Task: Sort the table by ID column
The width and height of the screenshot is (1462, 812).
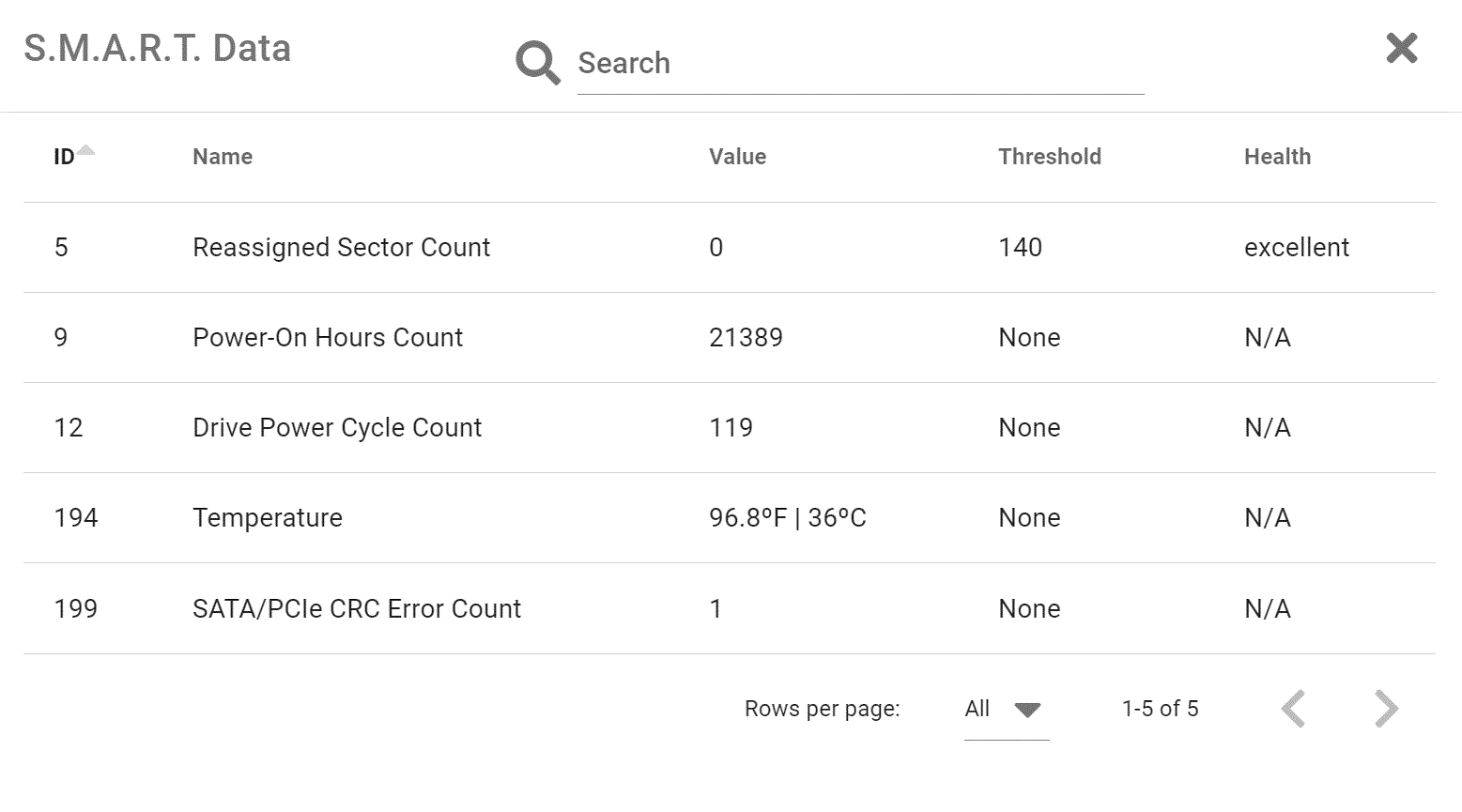Action: (x=64, y=157)
